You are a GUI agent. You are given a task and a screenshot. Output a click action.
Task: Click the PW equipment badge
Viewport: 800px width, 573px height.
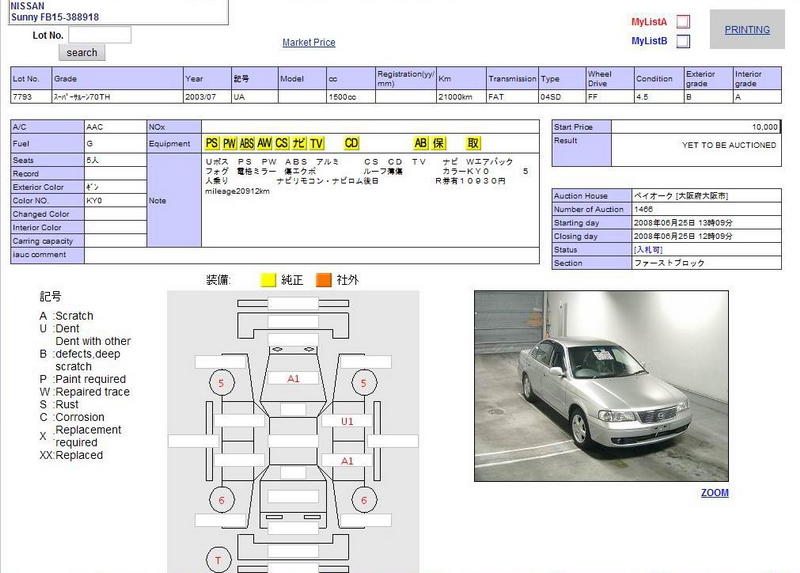(x=229, y=144)
